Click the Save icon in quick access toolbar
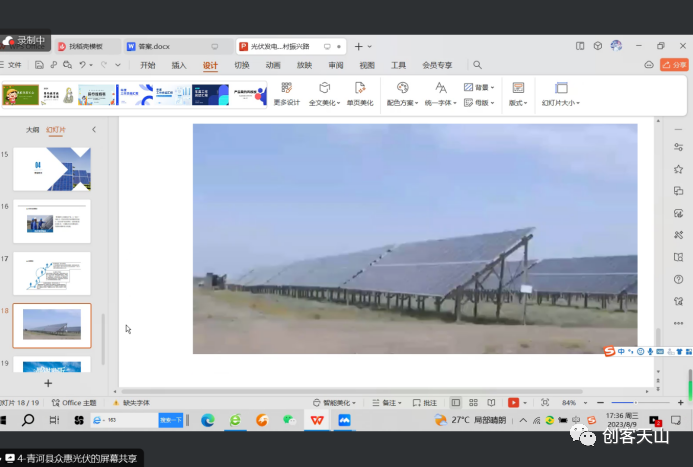The height and width of the screenshot is (467, 693). coord(39,65)
